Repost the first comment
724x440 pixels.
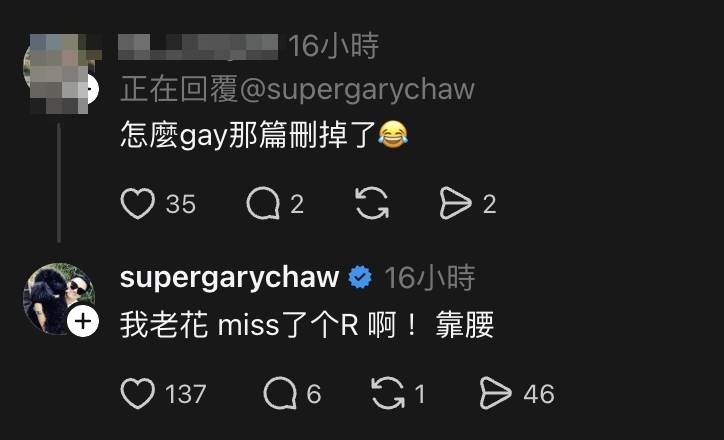pyautogui.click(x=372, y=203)
